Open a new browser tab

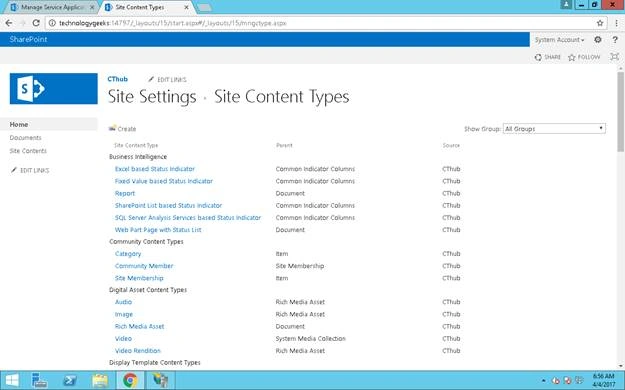(x=204, y=8)
